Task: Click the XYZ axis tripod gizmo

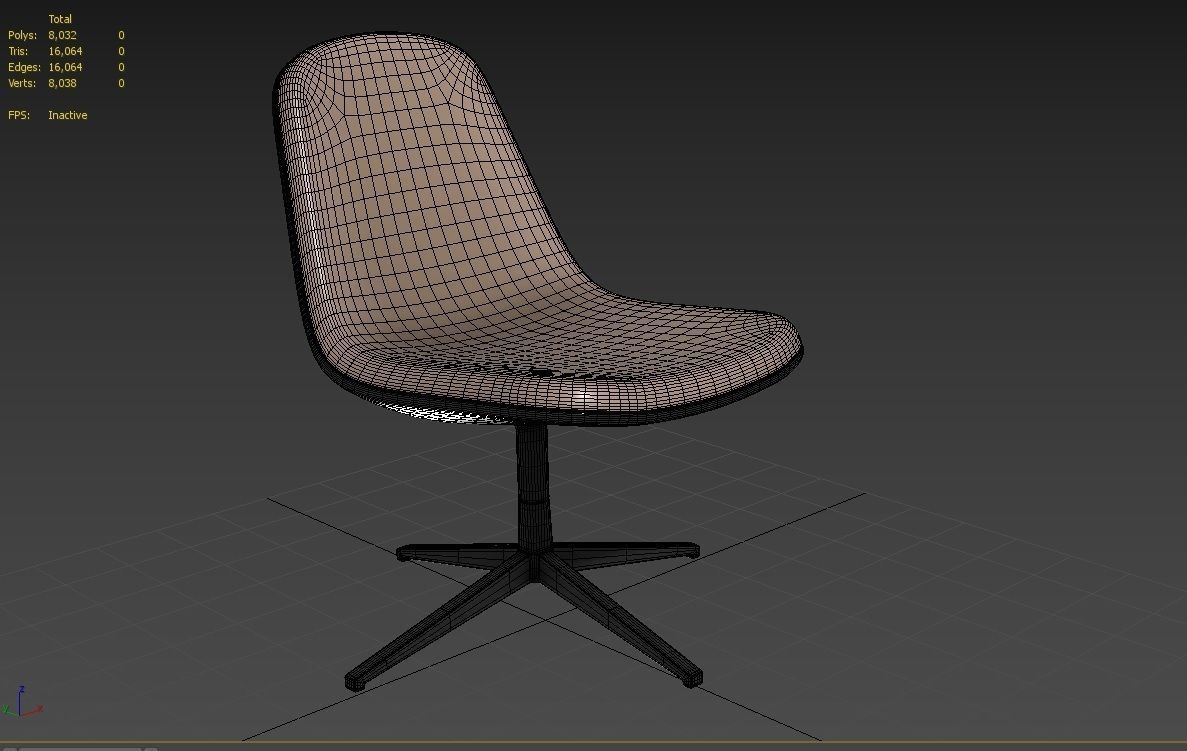Action: point(22,703)
